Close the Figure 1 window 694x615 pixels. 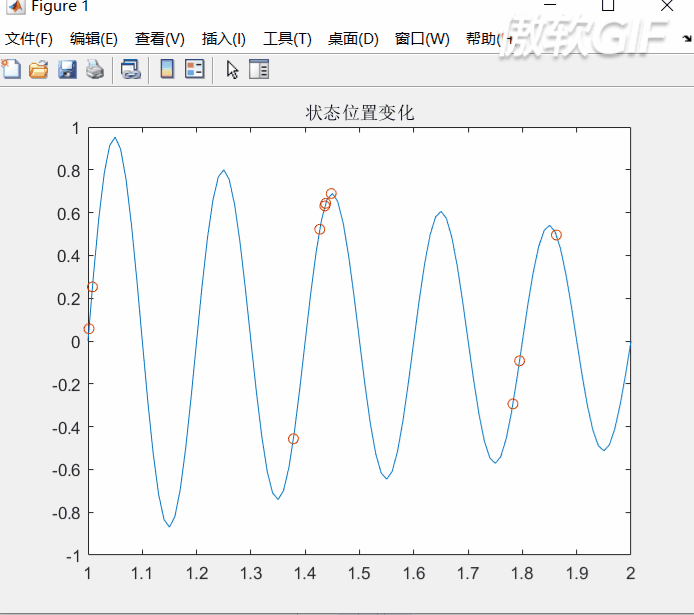pos(667,6)
